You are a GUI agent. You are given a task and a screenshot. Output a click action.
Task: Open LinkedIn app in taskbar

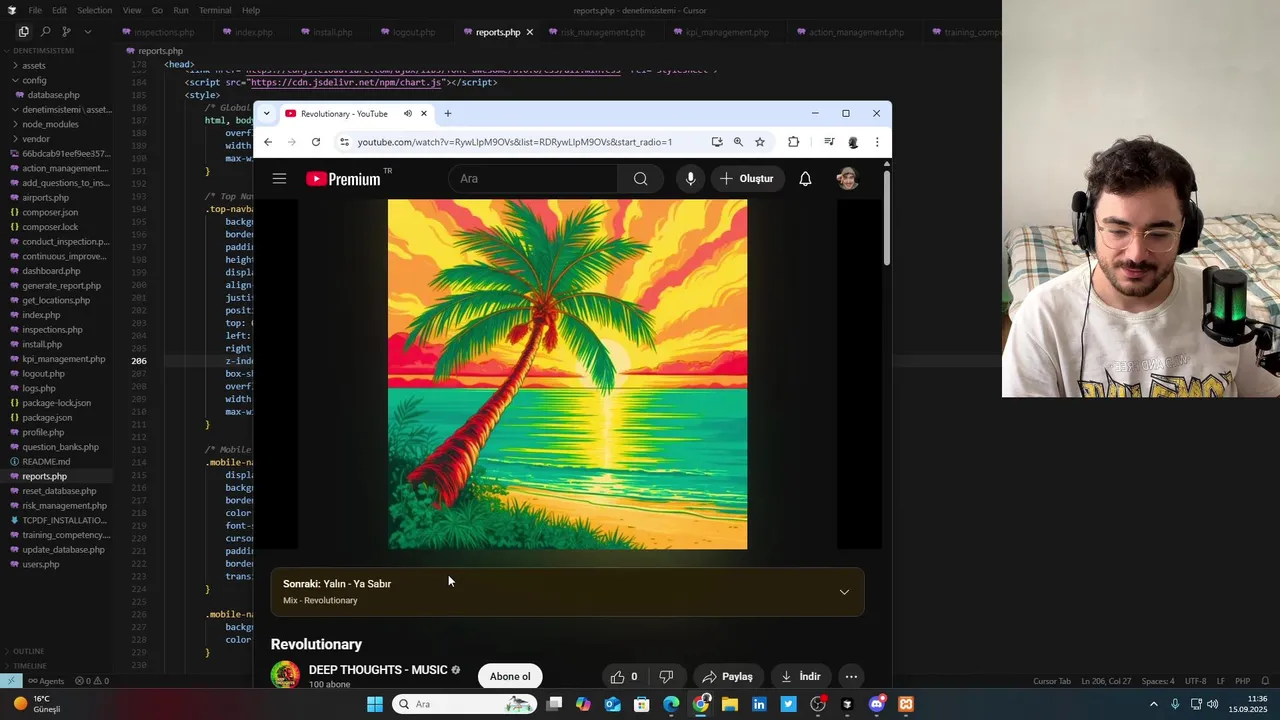pyautogui.click(x=759, y=704)
